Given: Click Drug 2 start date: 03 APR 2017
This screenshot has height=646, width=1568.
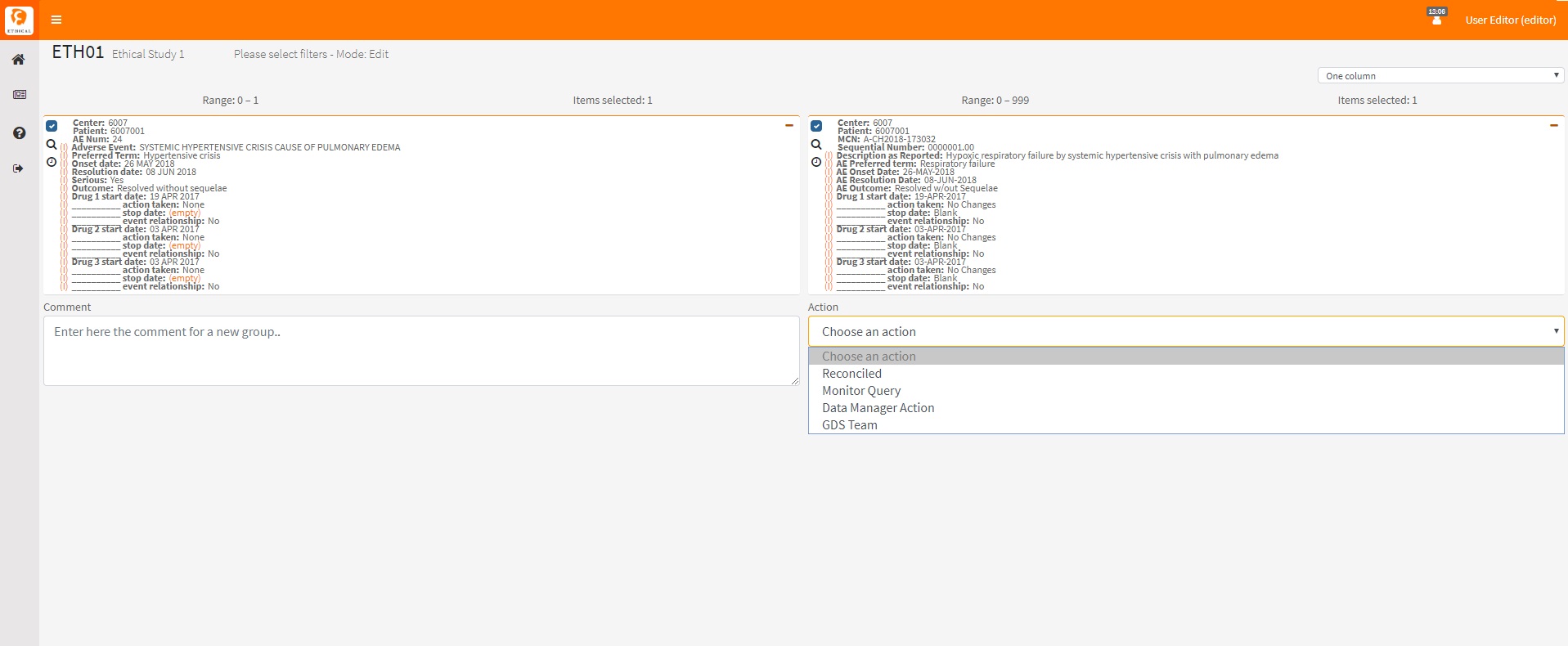Looking at the screenshot, I should pyautogui.click(x=136, y=229).
